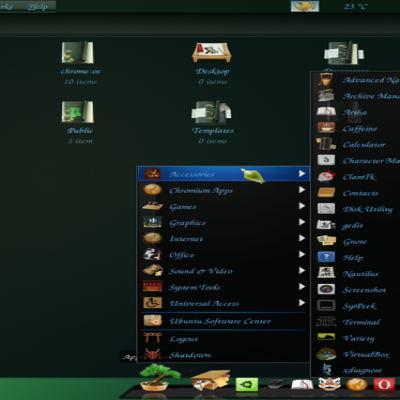Expand the Universal Access submenu arrow
Image resolution: width=400 pixels, height=400 pixels.
[x=302, y=303]
